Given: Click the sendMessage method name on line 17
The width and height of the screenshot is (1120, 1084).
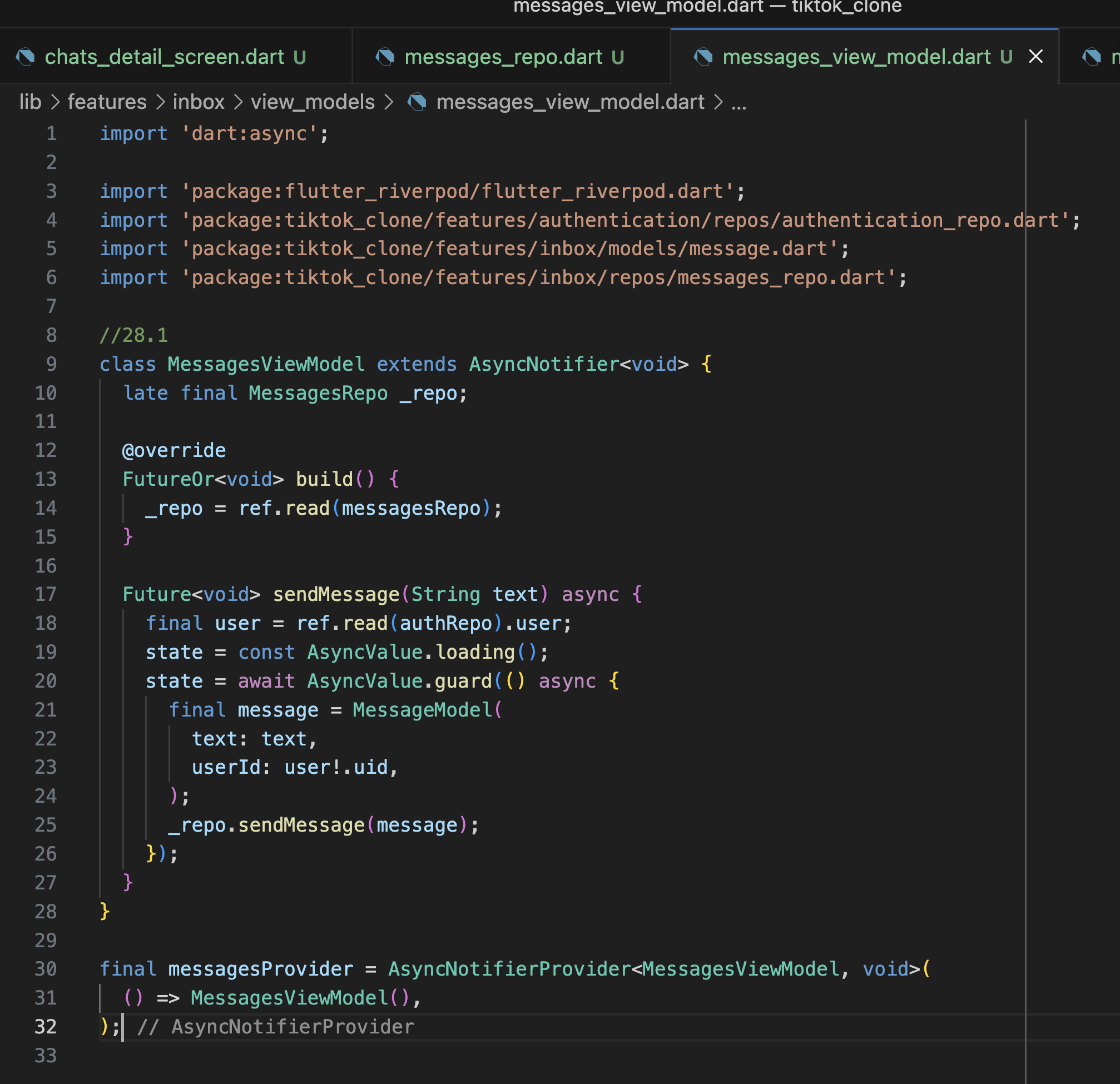Looking at the screenshot, I should click(336, 594).
